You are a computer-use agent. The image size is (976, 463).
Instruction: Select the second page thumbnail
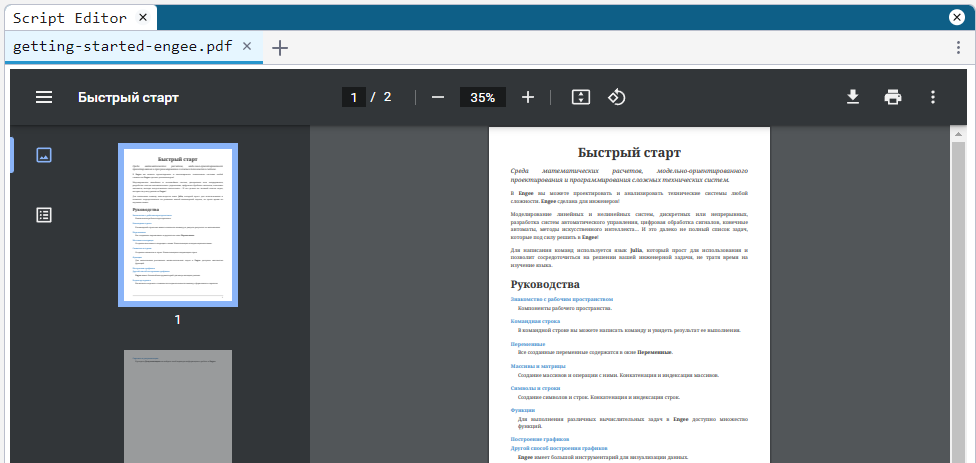click(177, 406)
